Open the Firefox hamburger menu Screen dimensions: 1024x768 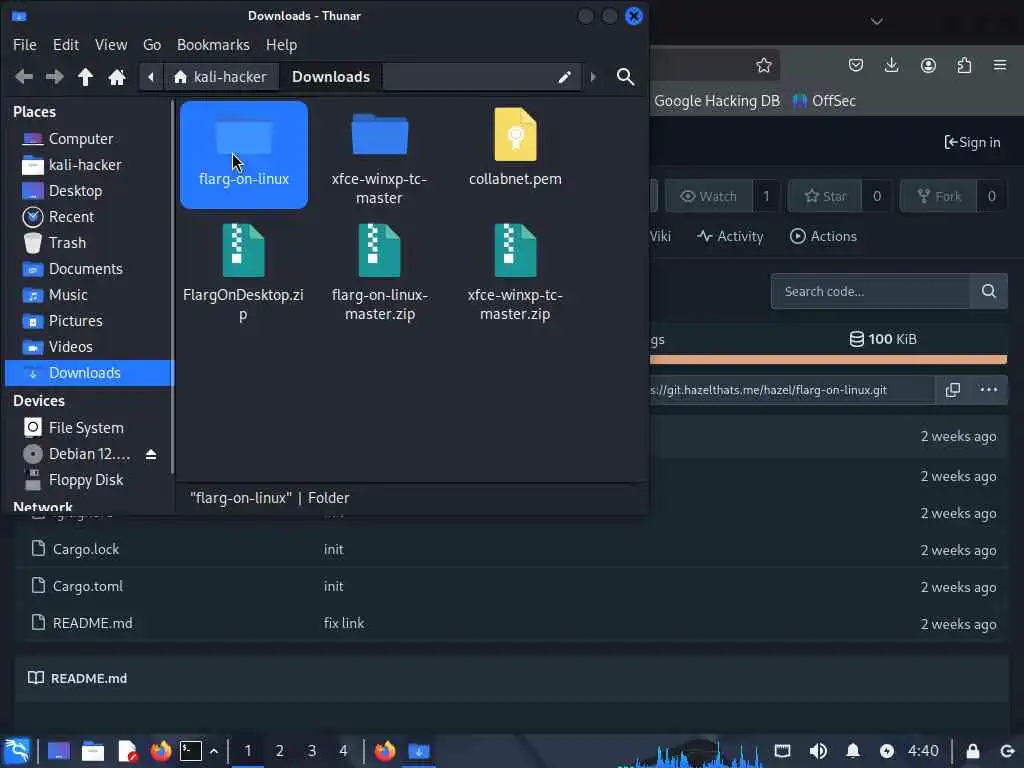(x=1000, y=65)
